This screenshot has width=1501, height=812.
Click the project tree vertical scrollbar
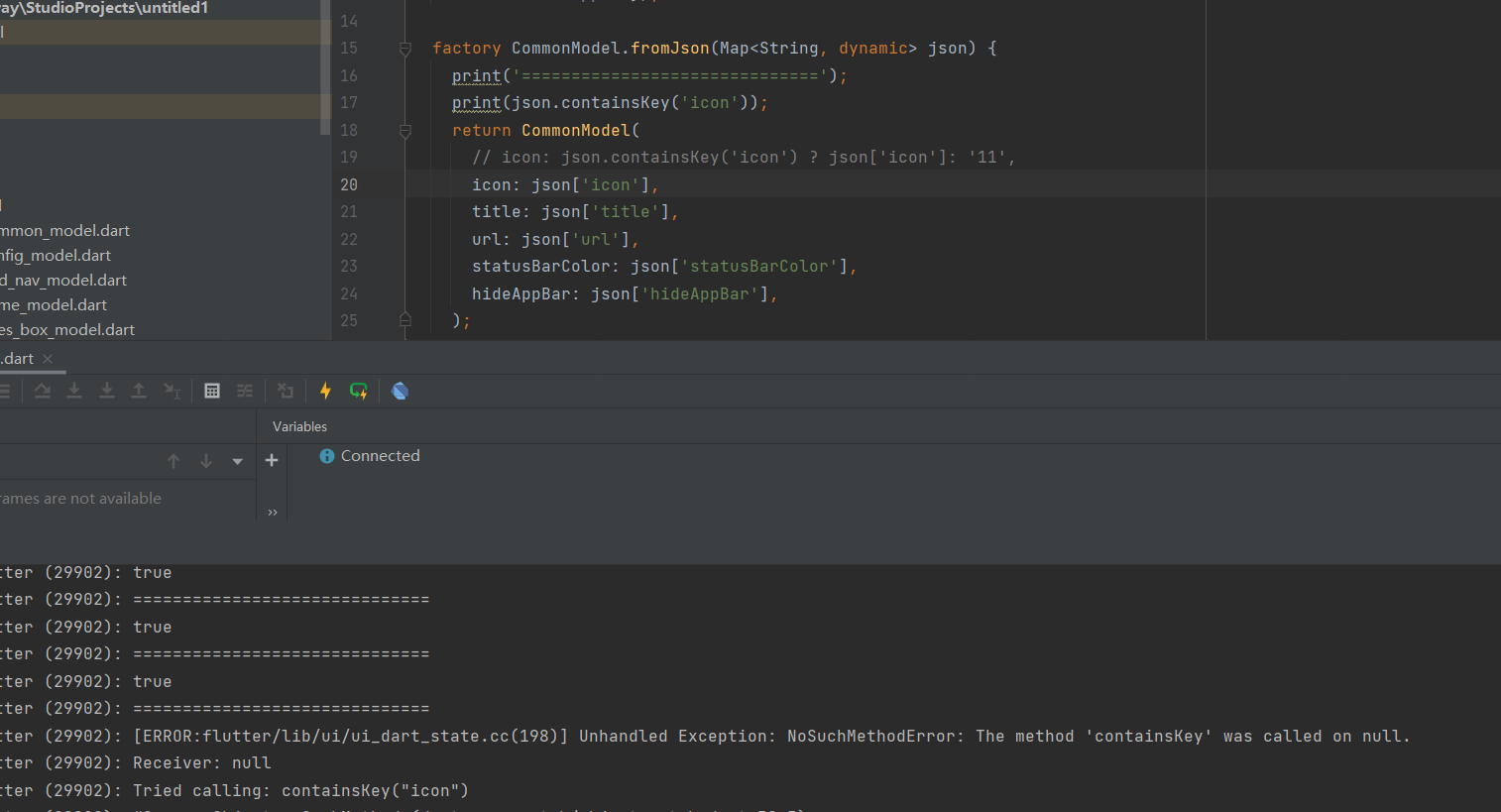pos(325,69)
